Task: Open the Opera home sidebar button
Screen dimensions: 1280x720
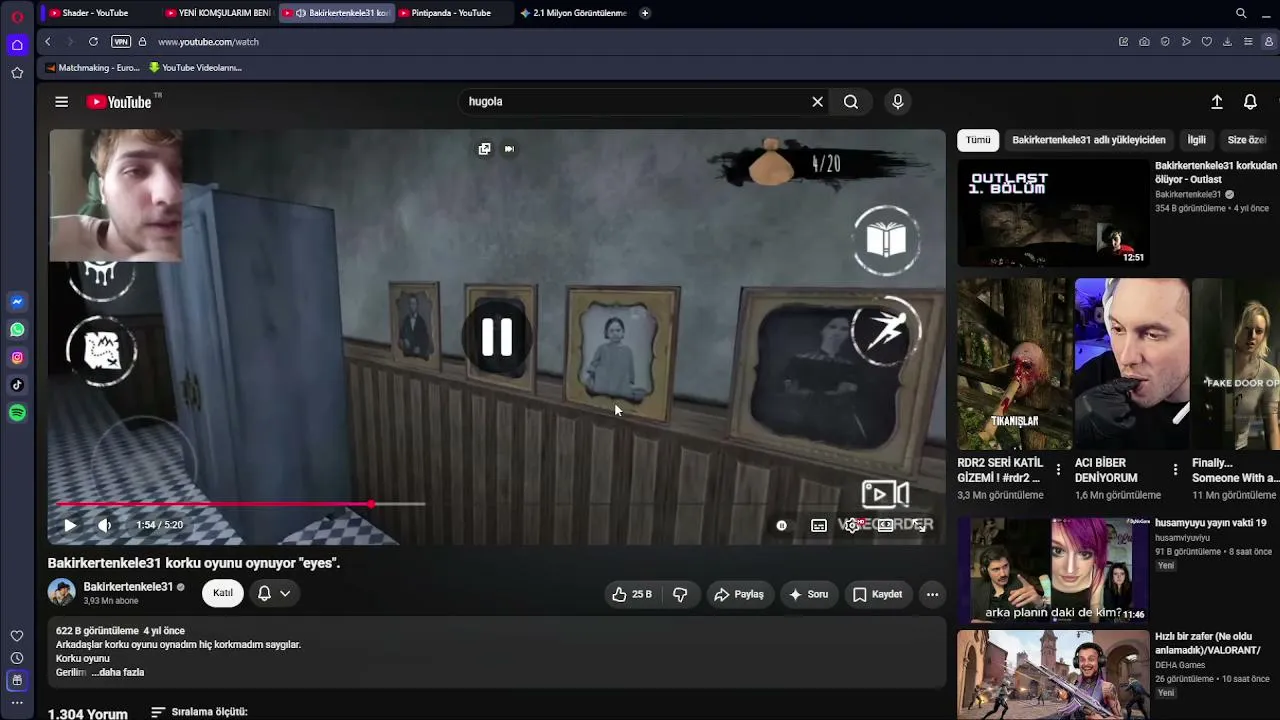Action: pos(17,45)
